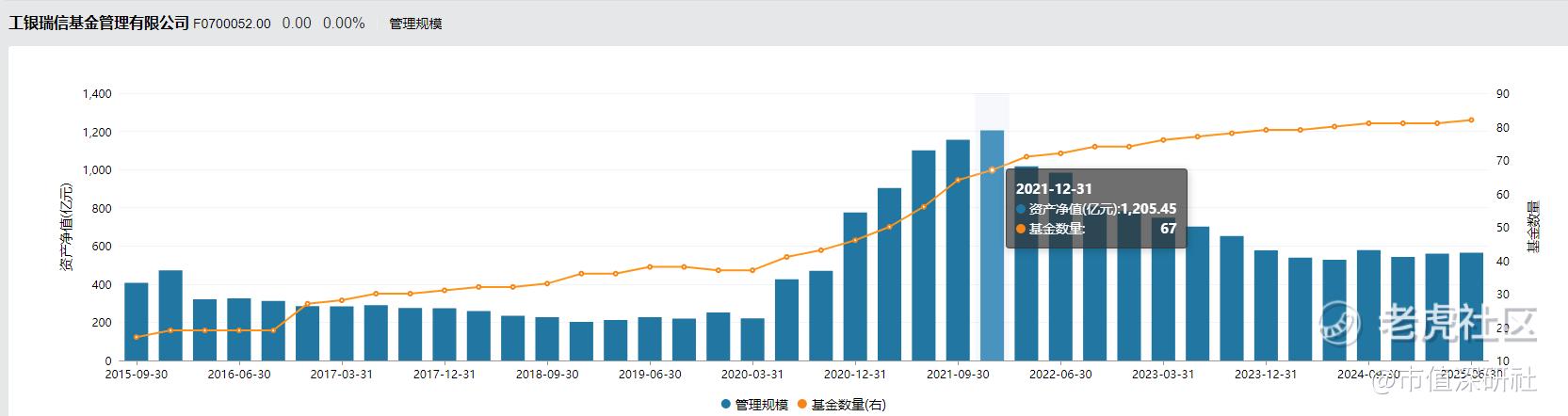Click the bar above the 2020-03-31 label
Viewport: 1568px width, 416px height.
[x=752, y=340]
